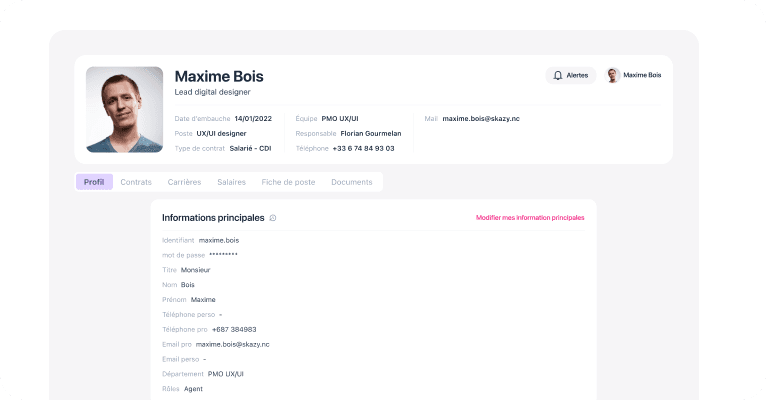Open the Fiche de poste tab
The height and width of the screenshot is (400, 766).
point(288,182)
